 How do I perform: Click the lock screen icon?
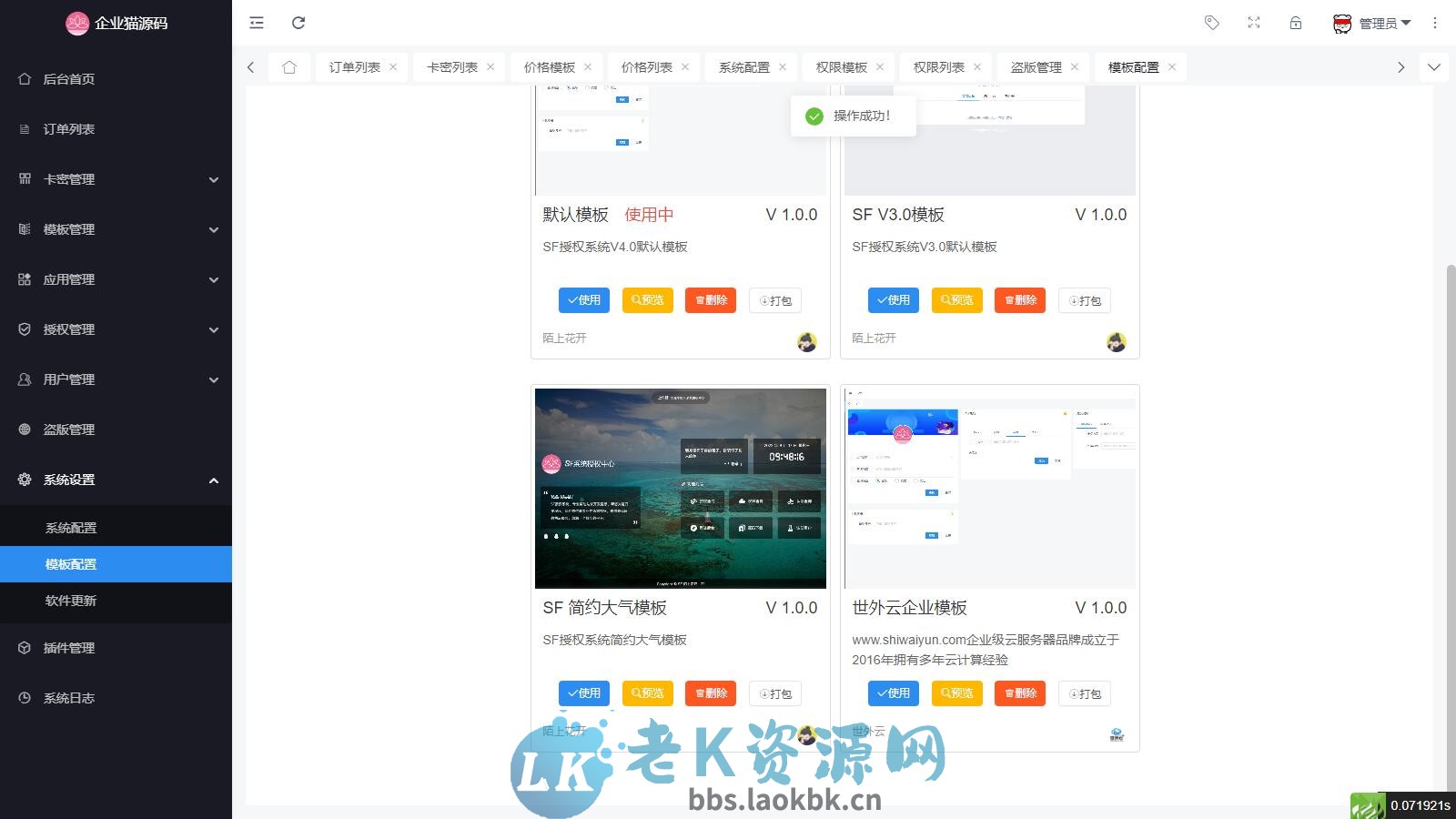[x=1295, y=23]
